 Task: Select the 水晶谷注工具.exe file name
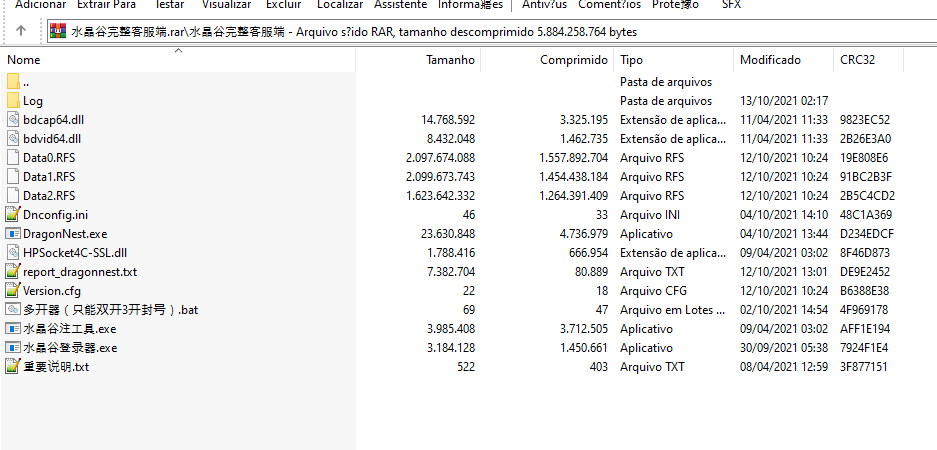coord(69,329)
